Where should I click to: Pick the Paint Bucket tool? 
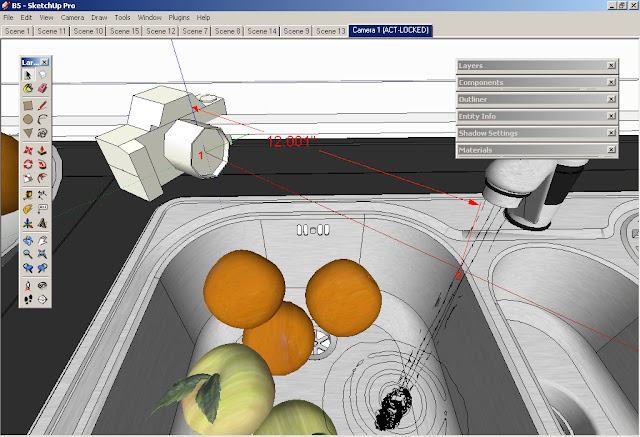28,88
